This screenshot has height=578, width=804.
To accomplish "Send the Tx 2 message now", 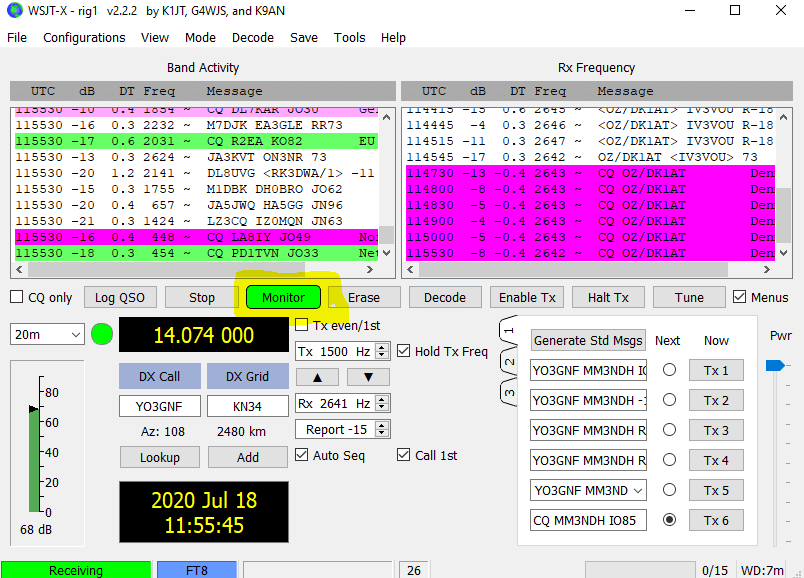I will (x=716, y=400).
